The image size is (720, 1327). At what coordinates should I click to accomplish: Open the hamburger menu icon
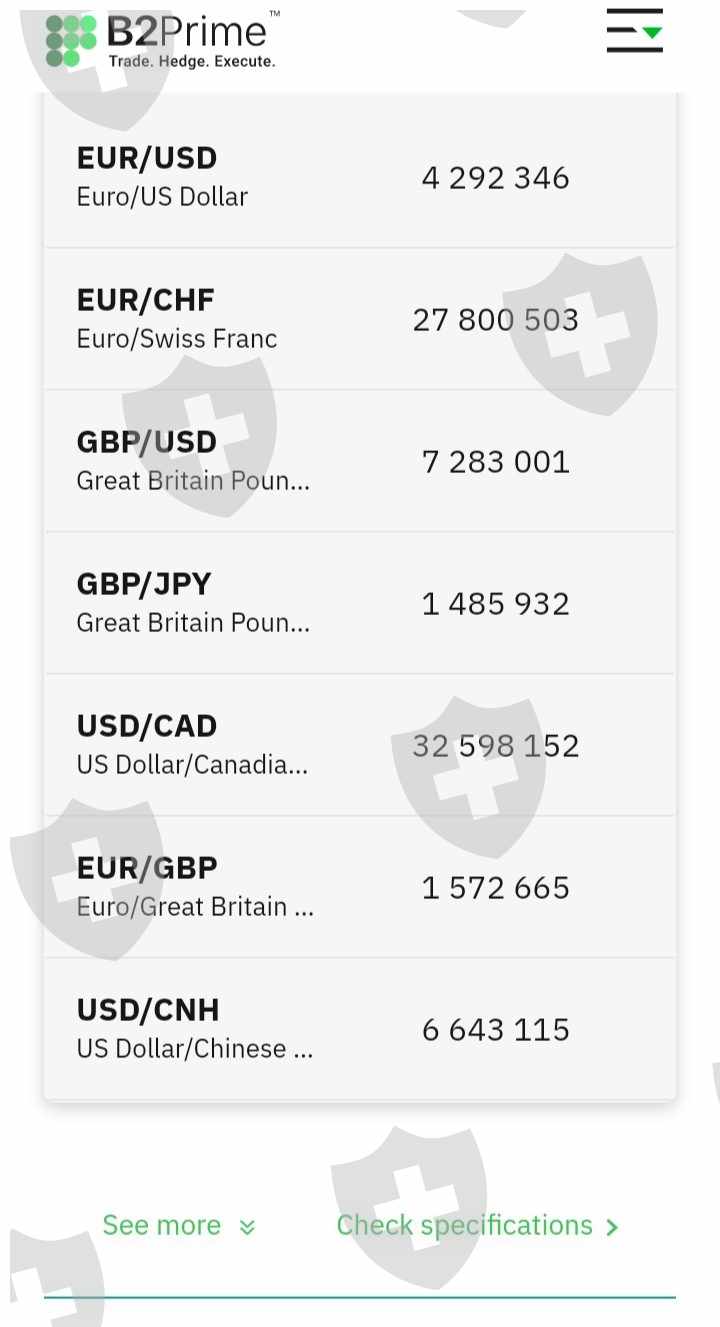click(x=634, y=31)
